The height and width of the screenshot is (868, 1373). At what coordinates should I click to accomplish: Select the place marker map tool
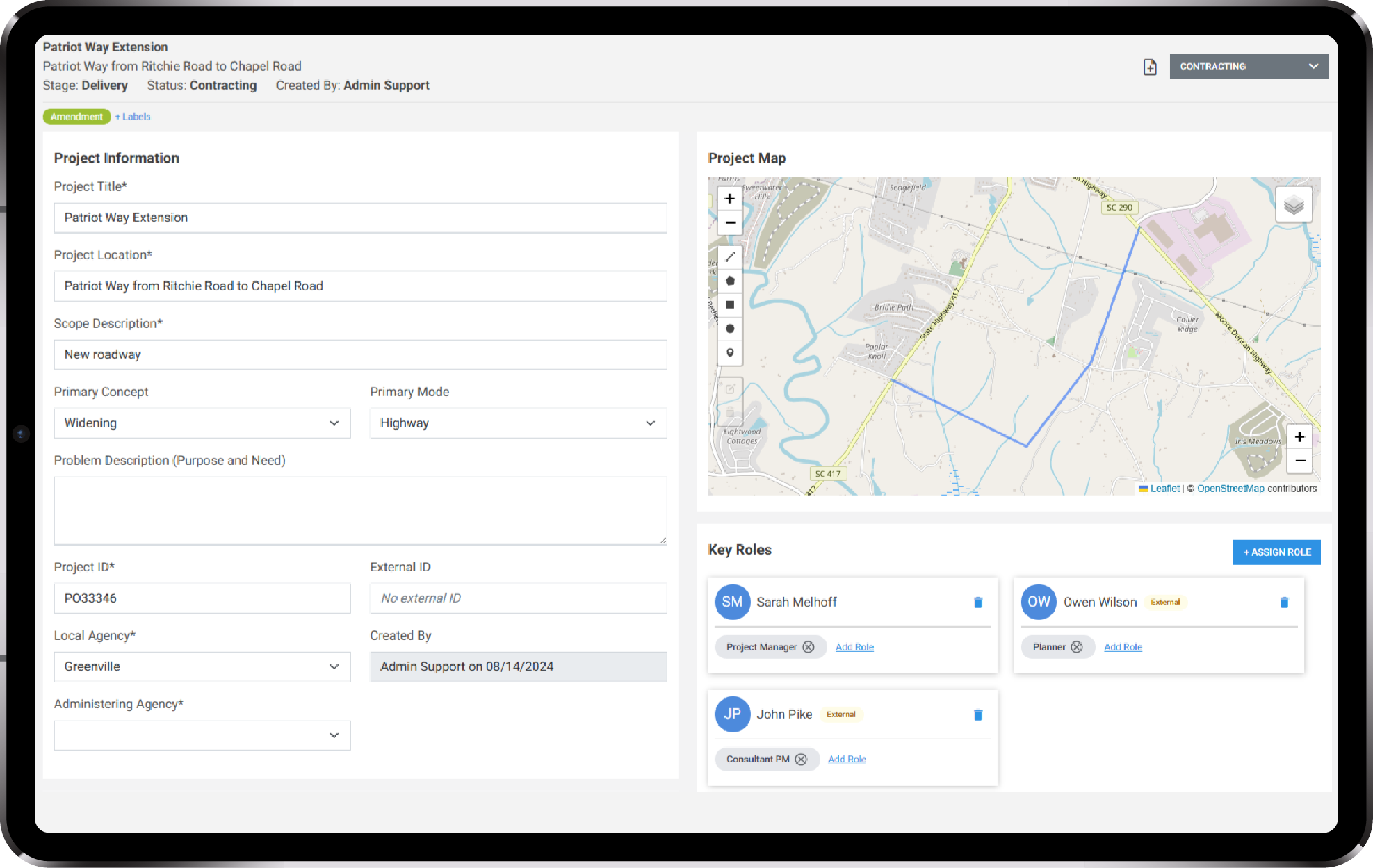click(730, 352)
